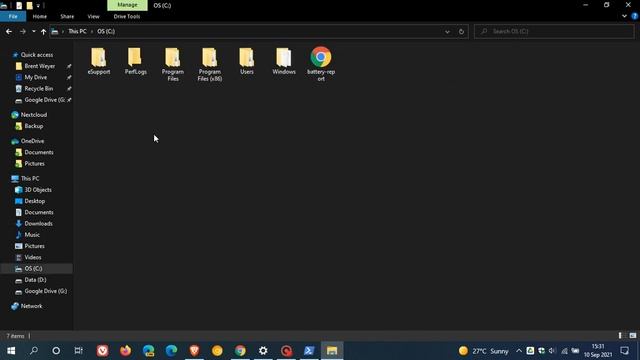
Task: Open Recycle Bin in Quick access
Action: (39, 89)
